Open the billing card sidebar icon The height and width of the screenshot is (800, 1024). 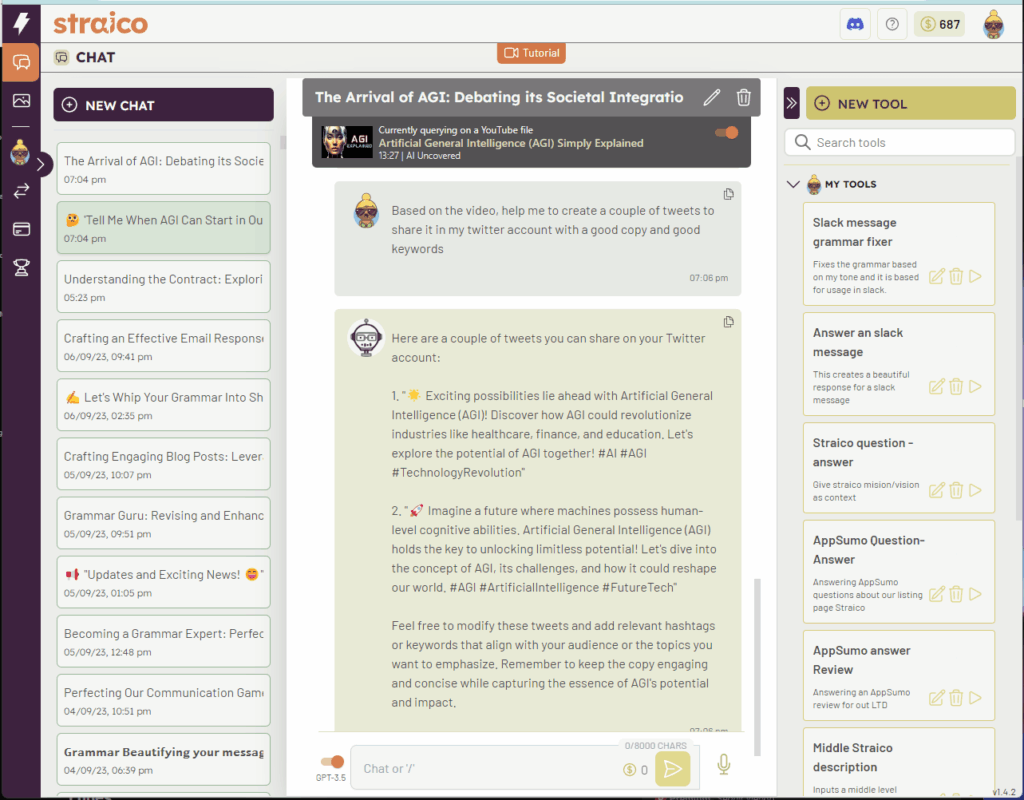coord(22,229)
